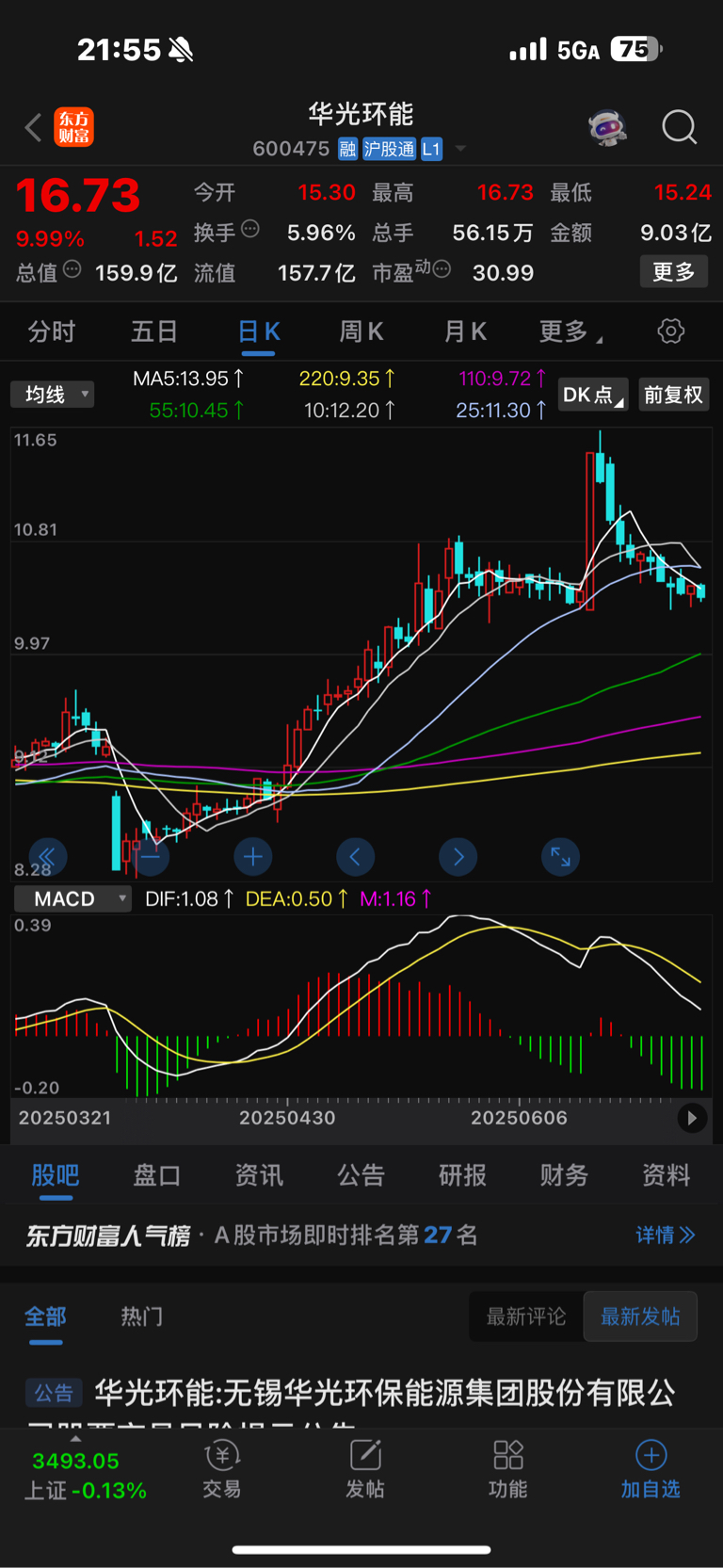Open 研报 section tab
Viewport: 723px width, 1568px height.
point(463,1175)
